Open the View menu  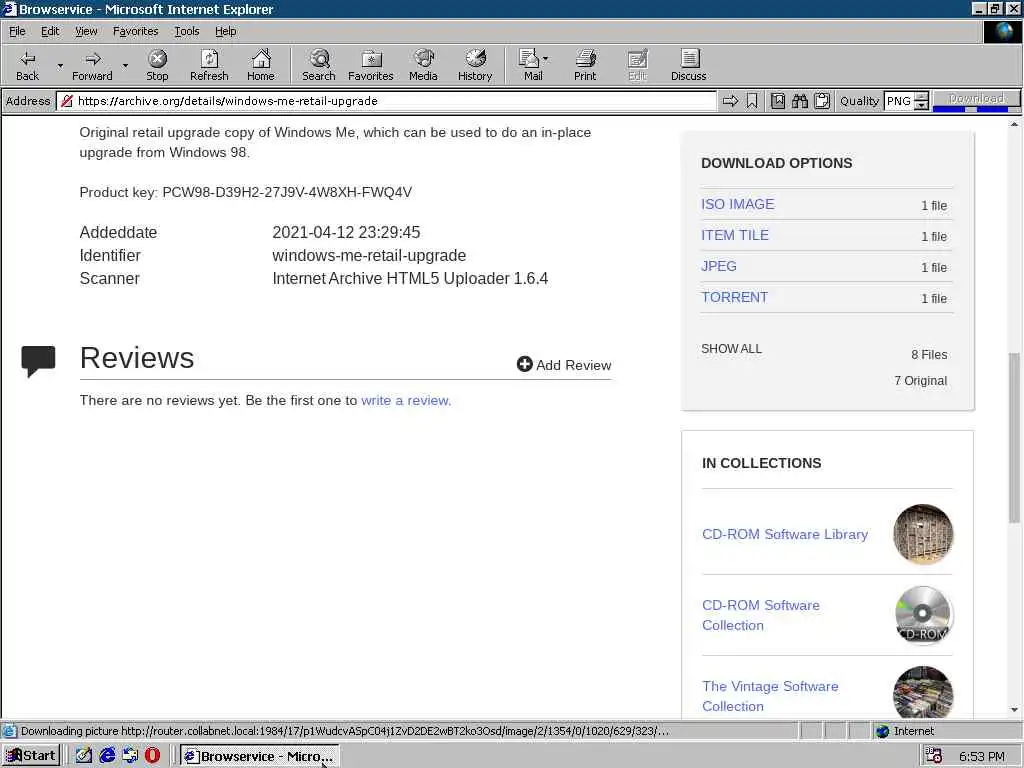tap(86, 31)
